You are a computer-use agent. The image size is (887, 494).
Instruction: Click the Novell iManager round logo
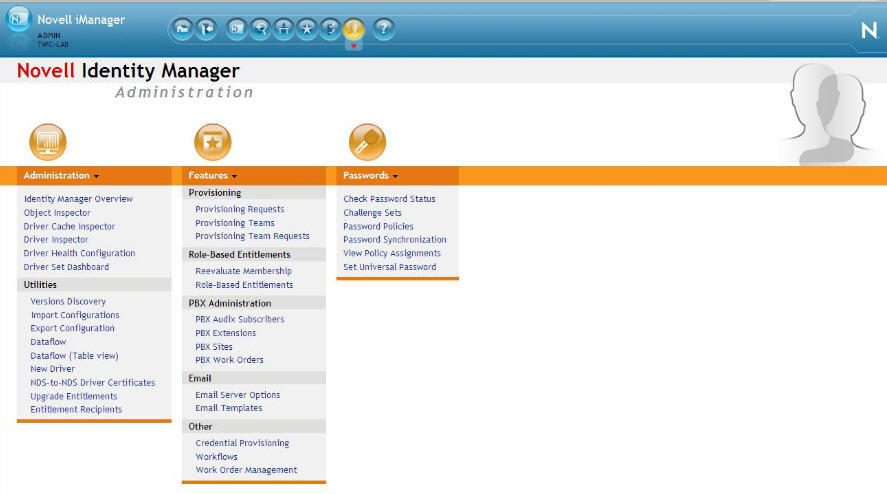[x=18, y=19]
